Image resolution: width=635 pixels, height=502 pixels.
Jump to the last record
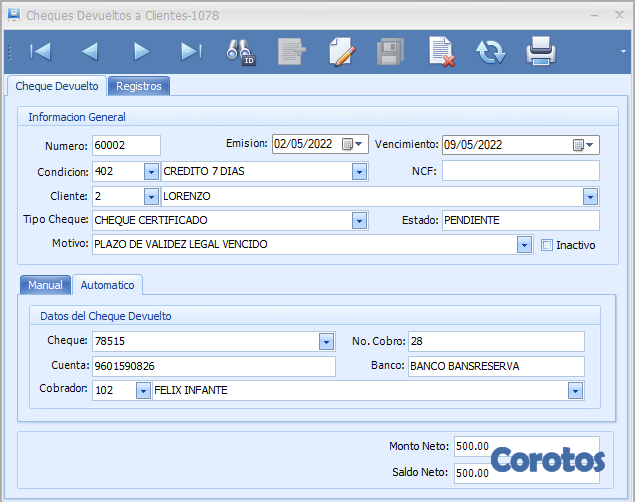[191, 51]
